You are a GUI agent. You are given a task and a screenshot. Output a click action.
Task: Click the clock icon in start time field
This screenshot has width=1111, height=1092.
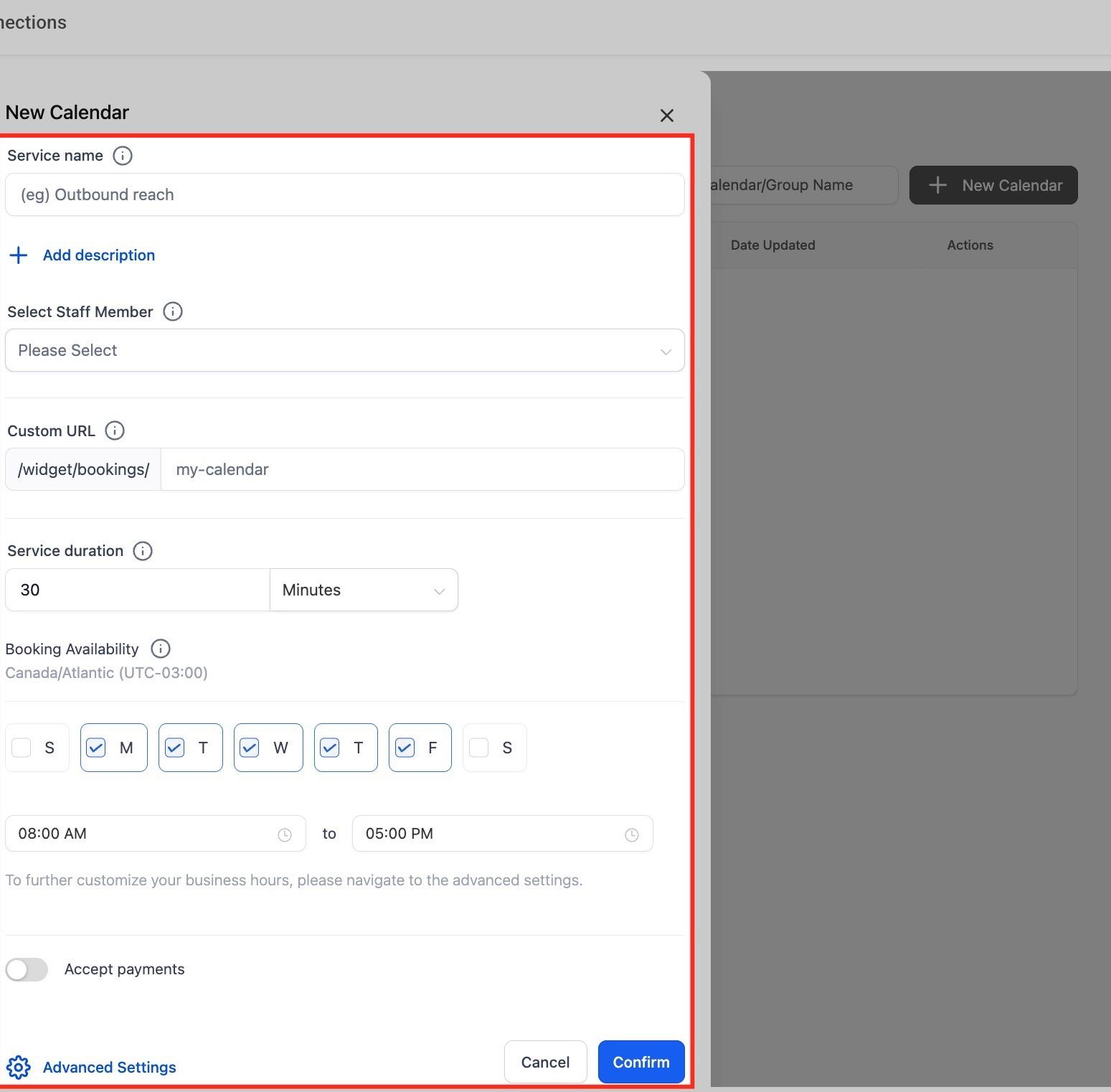pyautogui.click(x=285, y=834)
